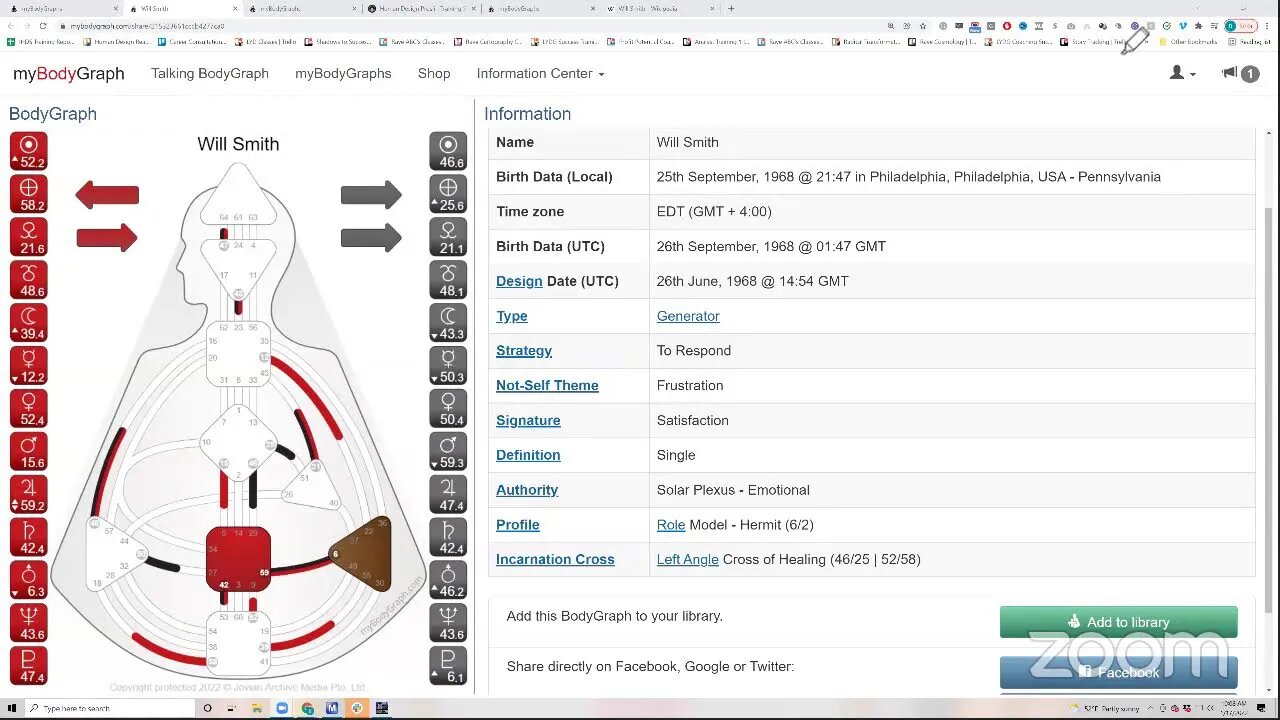
Task: Open the Signature definition link
Action: point(528,421)
